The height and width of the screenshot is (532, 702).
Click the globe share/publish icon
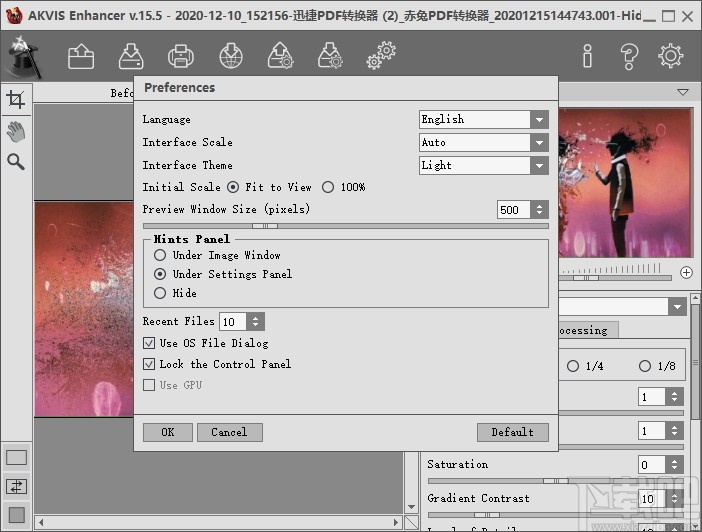tap(231, 56)
